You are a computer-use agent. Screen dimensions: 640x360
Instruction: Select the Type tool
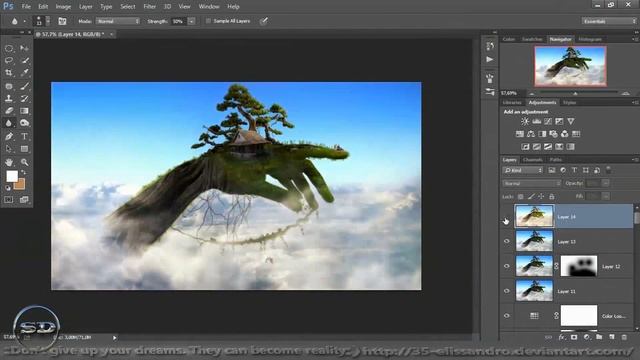point(24,136)
